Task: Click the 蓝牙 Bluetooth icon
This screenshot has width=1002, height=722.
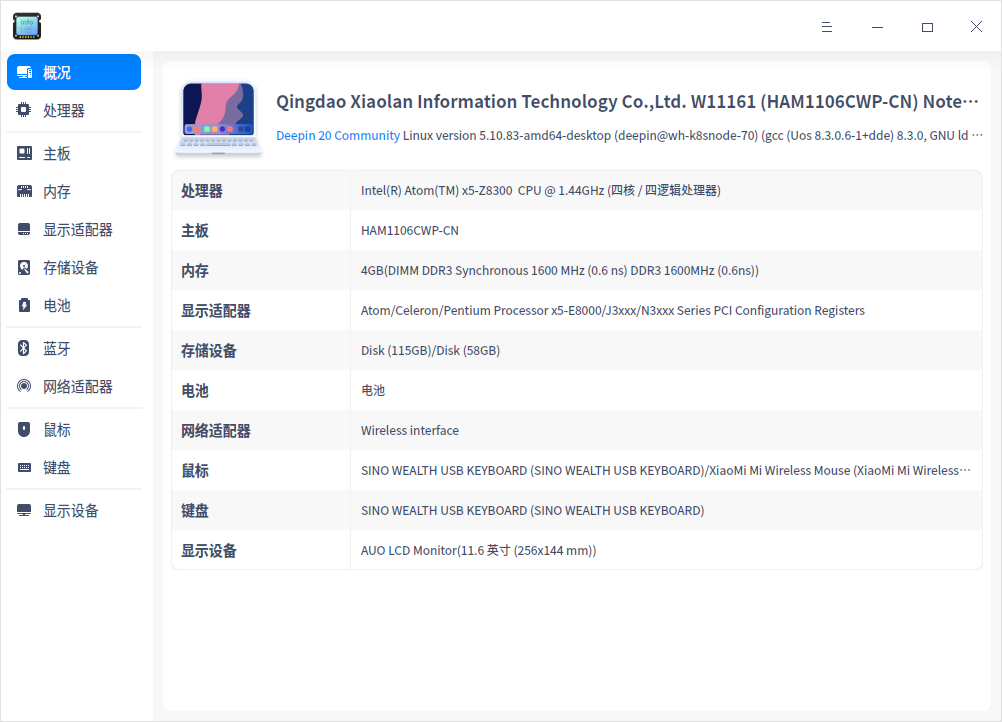Action: point(24,348)
